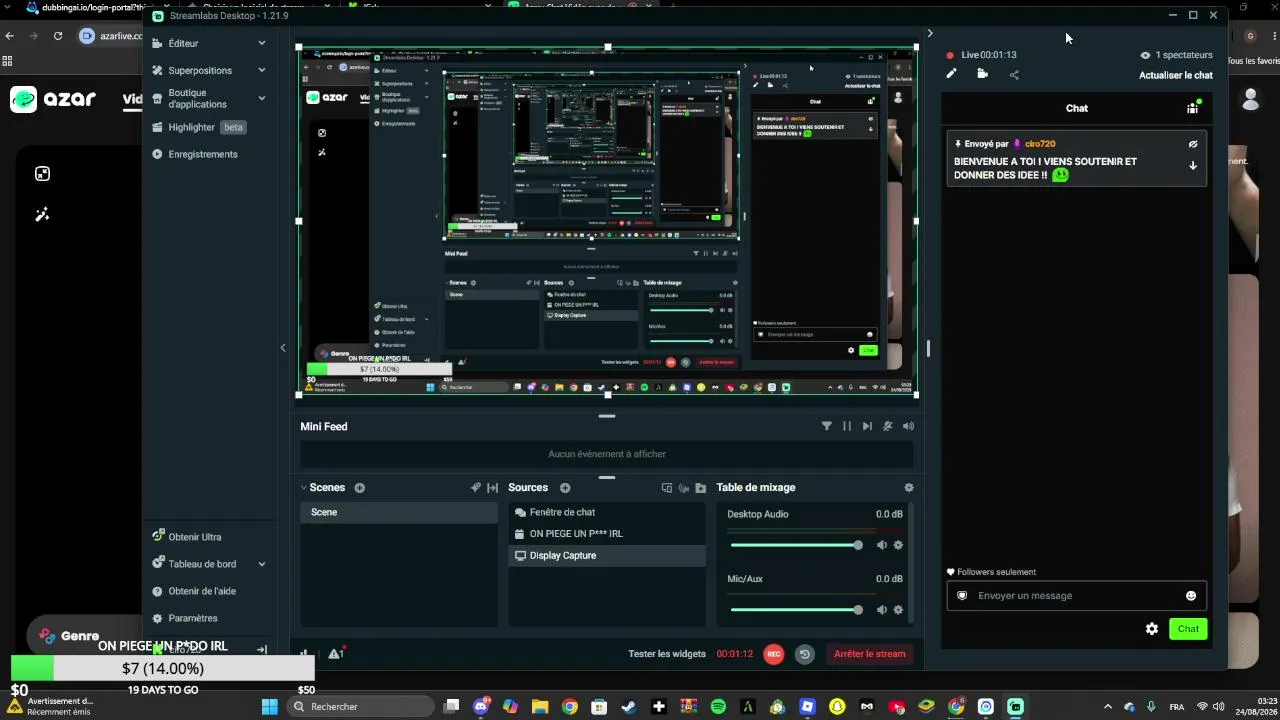Select the Display Capture source
Screen dimensions: 1280x720
click(x=607, y=556)
